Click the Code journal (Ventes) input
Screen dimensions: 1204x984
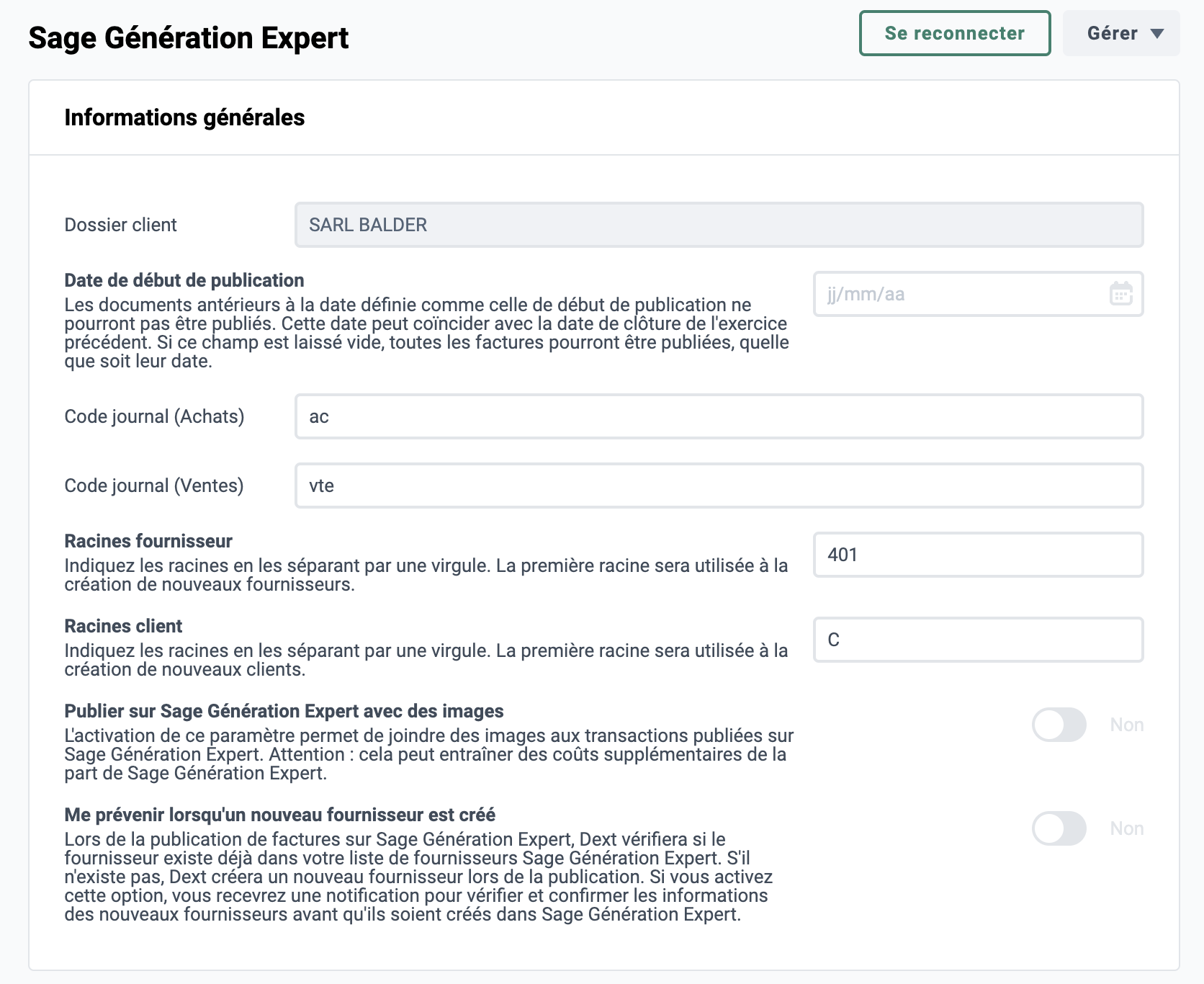click(x=719, y=486)
